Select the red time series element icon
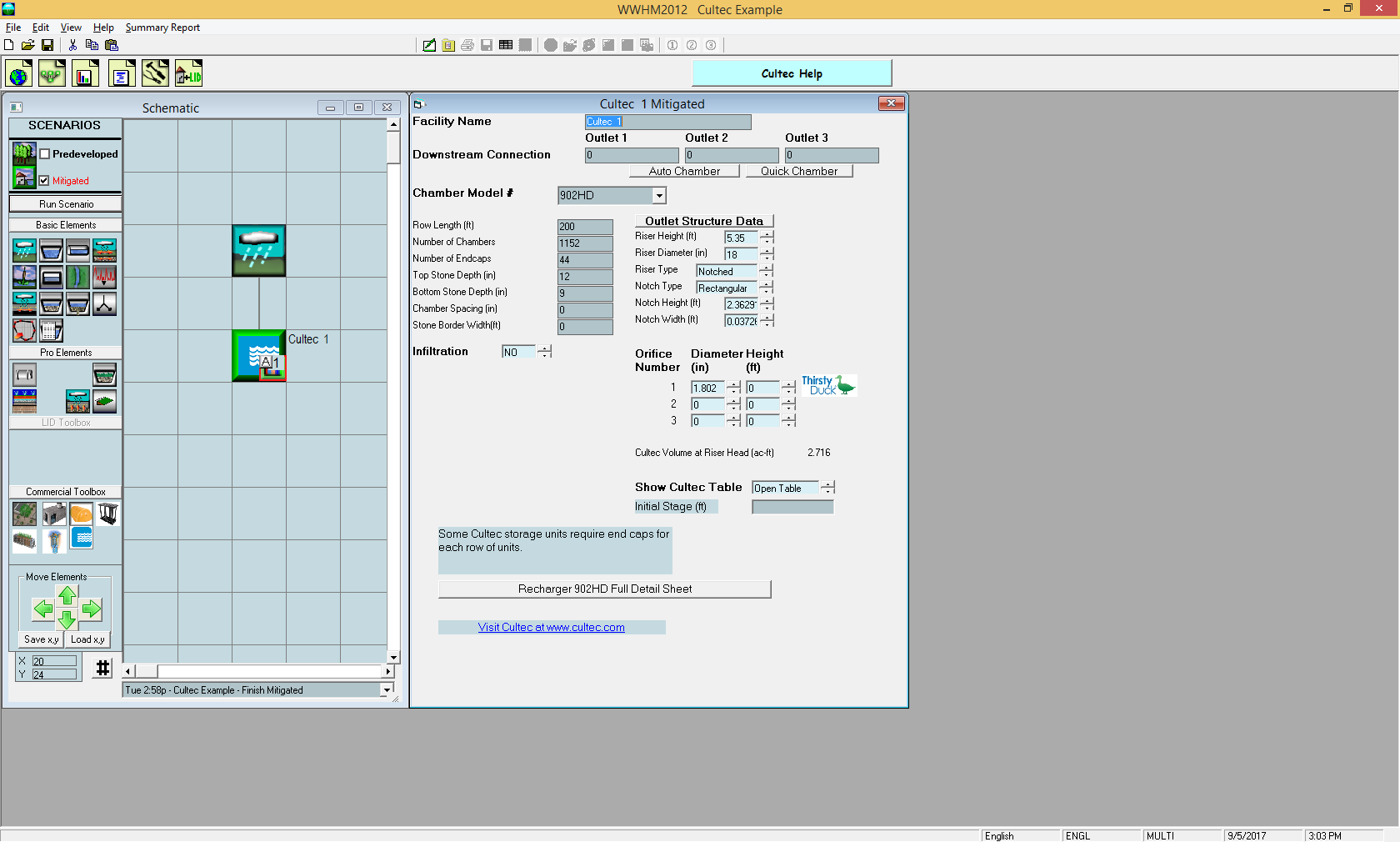This screenshot has width=1400, height=842. 104,277
